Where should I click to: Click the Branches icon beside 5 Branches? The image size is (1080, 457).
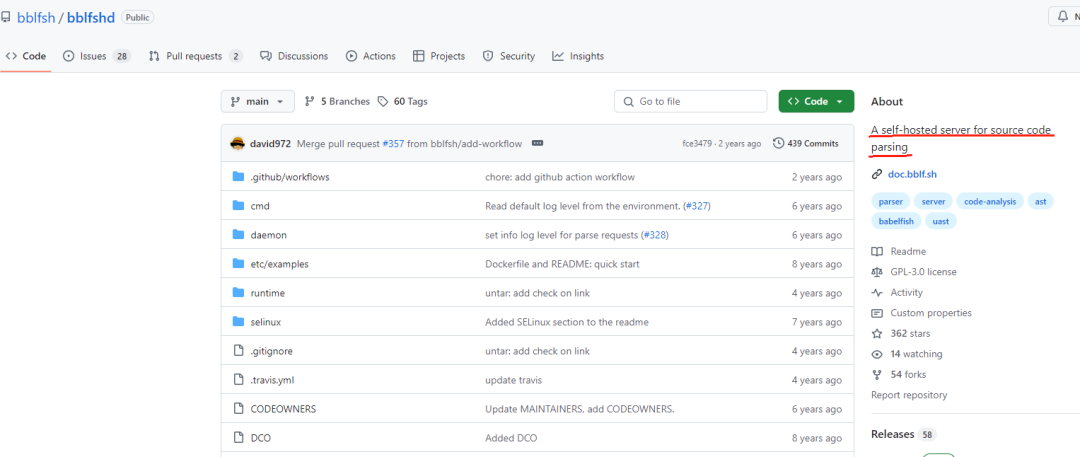pos(310,101)
